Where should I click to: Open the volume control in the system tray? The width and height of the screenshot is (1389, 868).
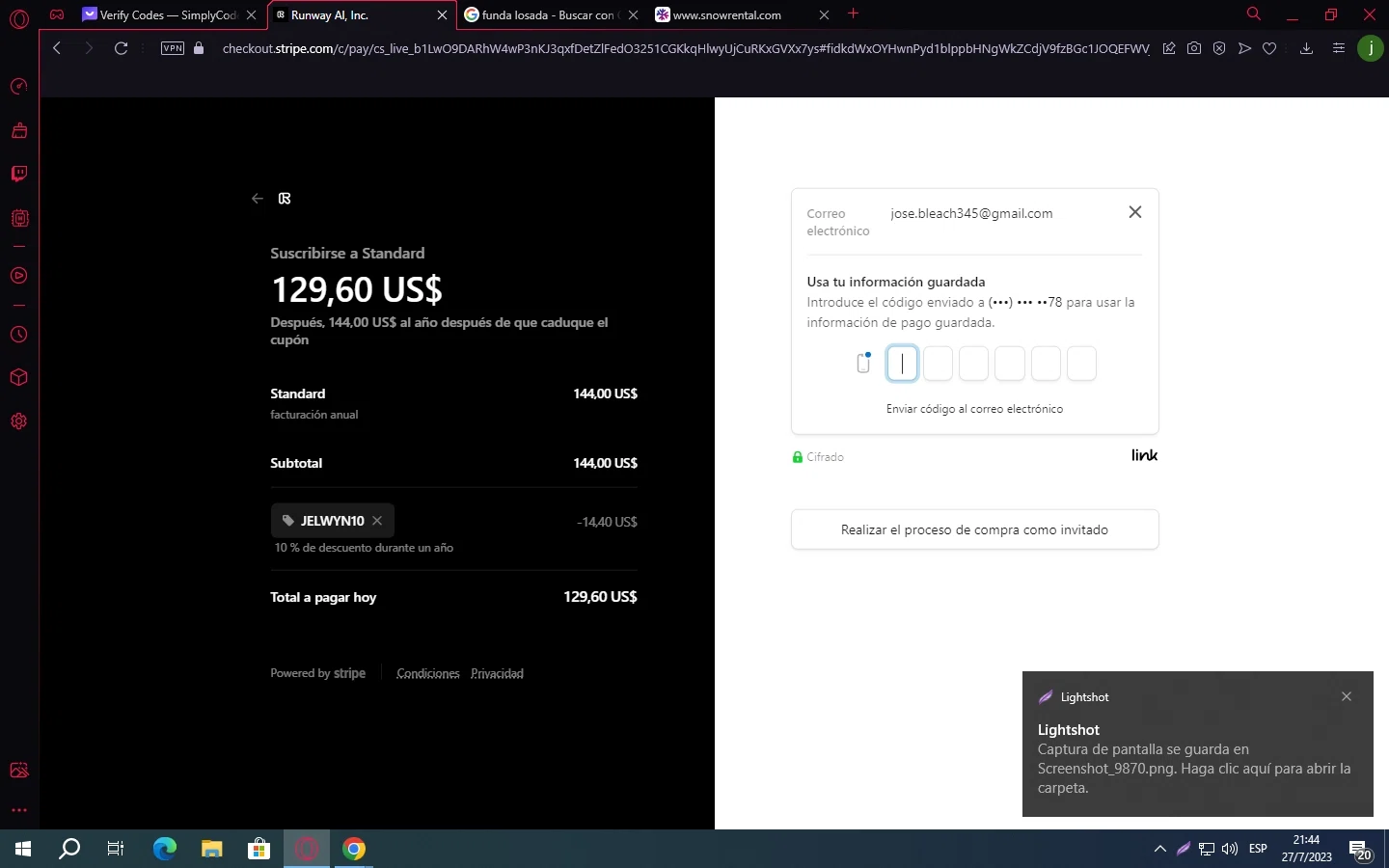point(1230,849)
